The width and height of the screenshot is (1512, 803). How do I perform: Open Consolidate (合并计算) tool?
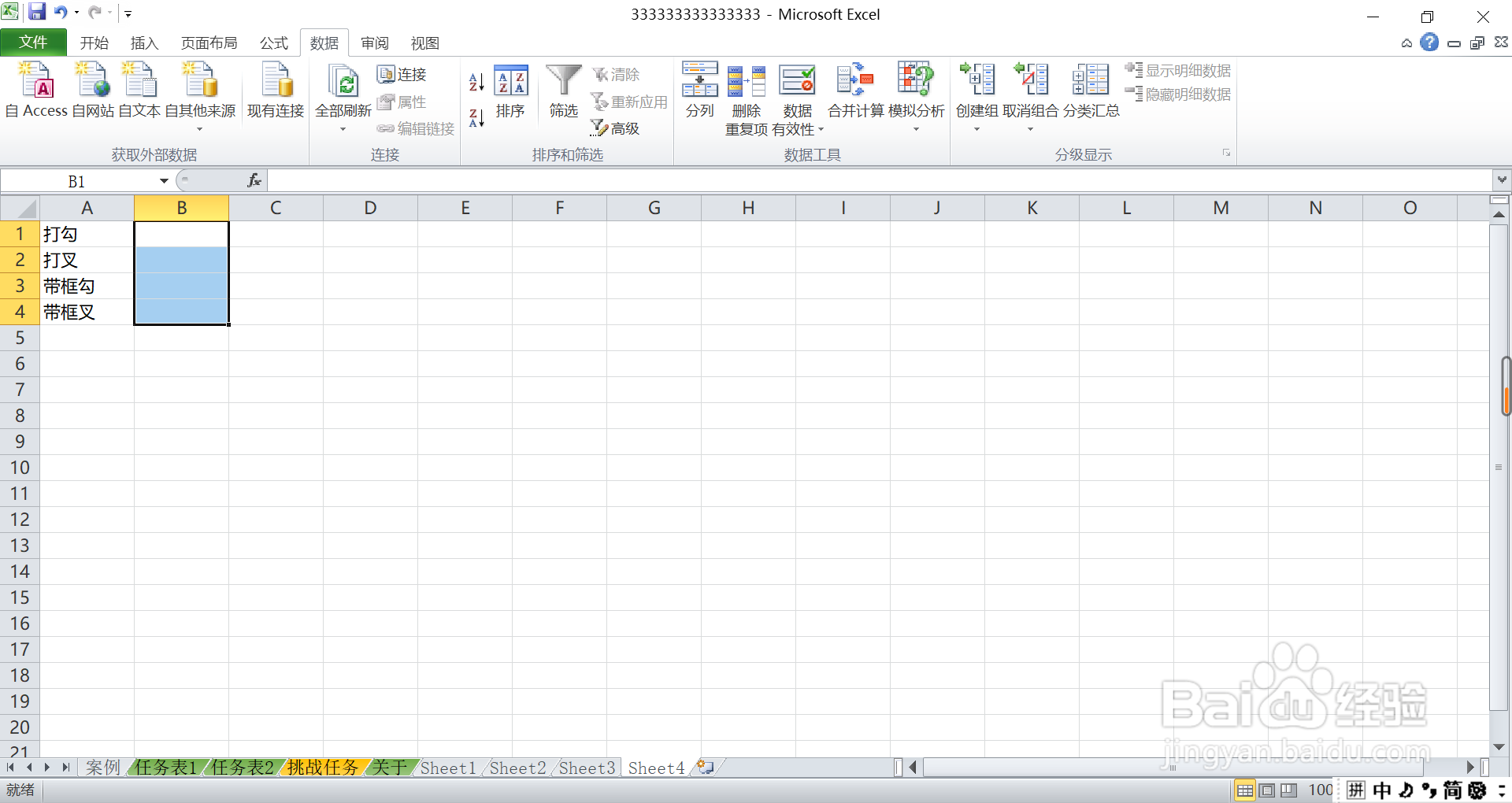click(856, 91)
